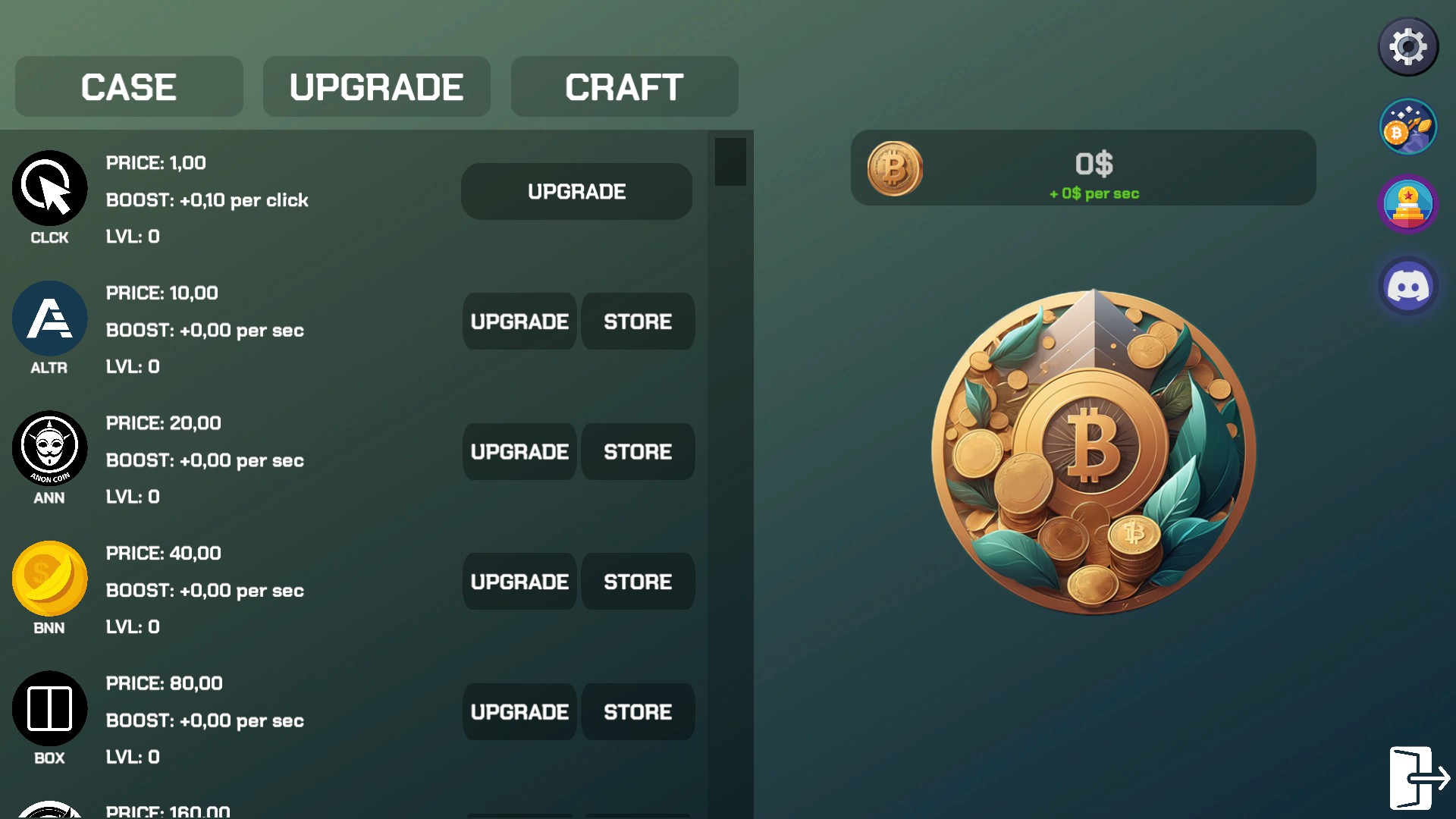Upgrade the CLCK per click boost
Viewport: 1456px width, 819px height.
[576, 192]
